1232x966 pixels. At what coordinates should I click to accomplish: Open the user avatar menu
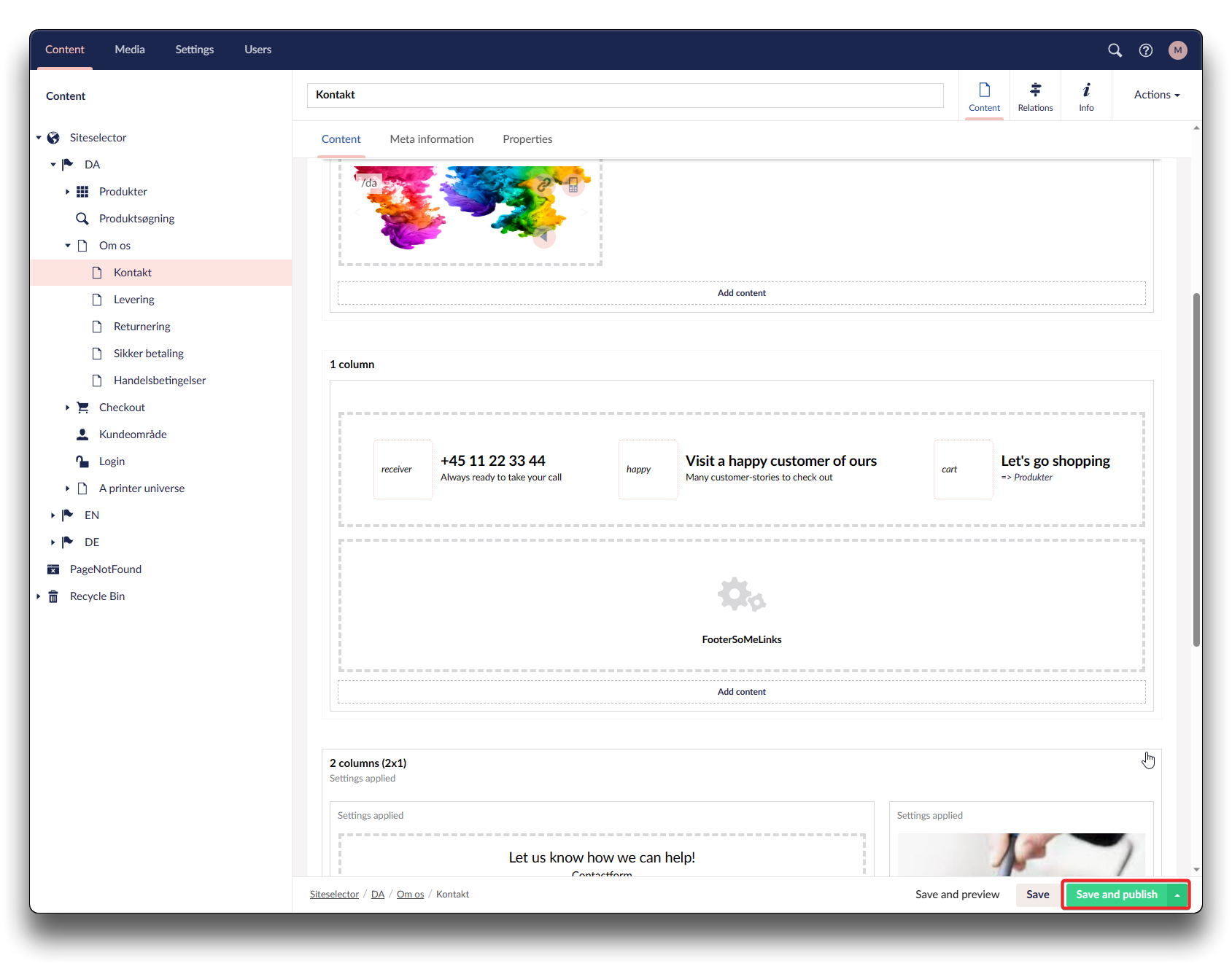click(x=1177, y=50)
